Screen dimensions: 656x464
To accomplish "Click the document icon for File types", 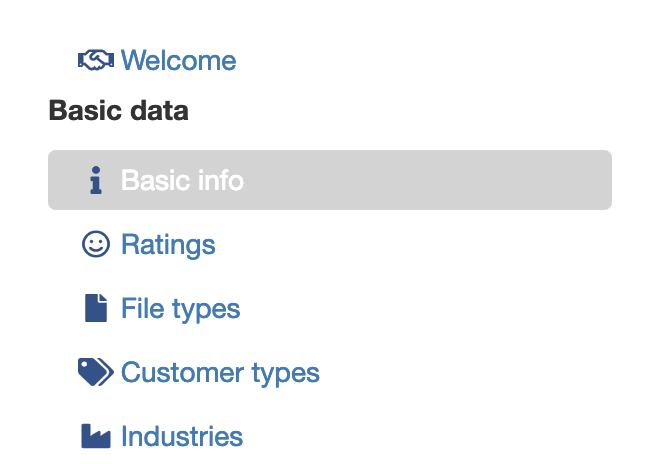I will tap(96, 308).
